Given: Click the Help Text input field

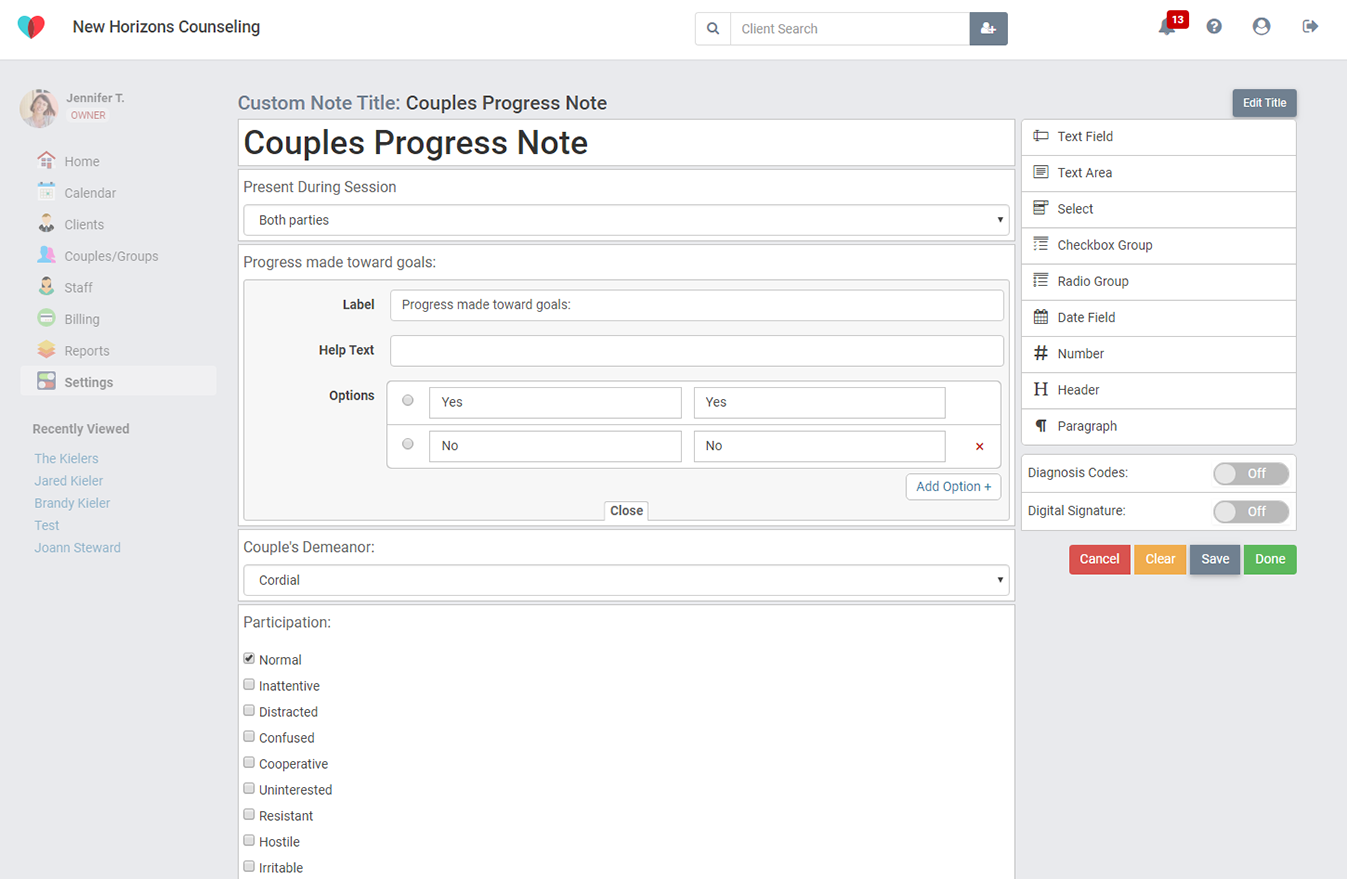Looking at the screenshot, I should tap(697, 351).
